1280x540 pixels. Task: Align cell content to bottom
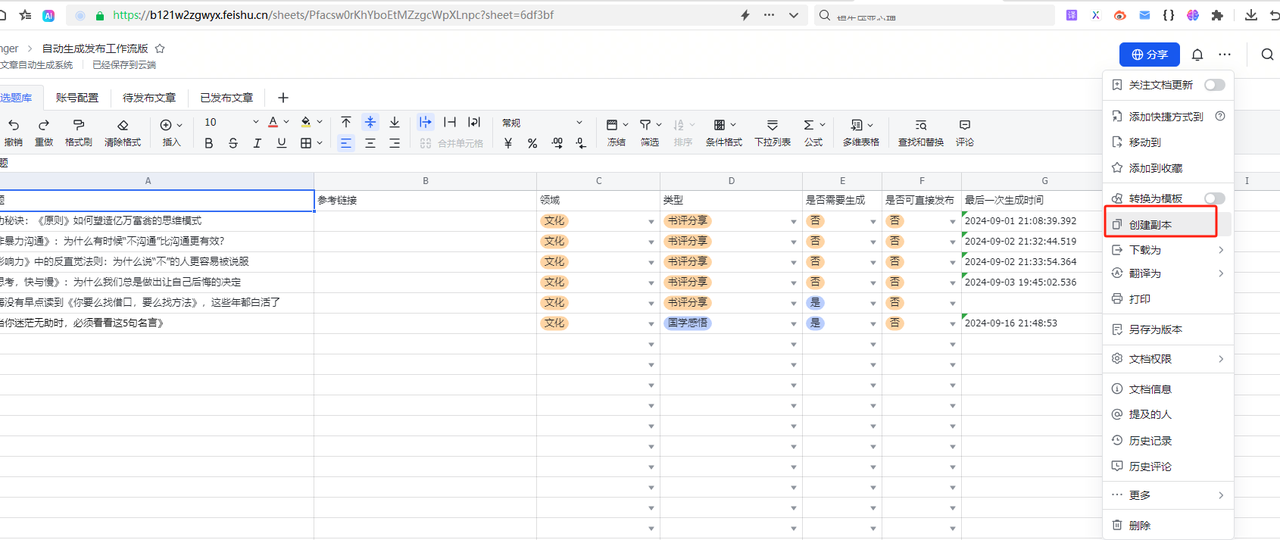click(x=394, y=122)
